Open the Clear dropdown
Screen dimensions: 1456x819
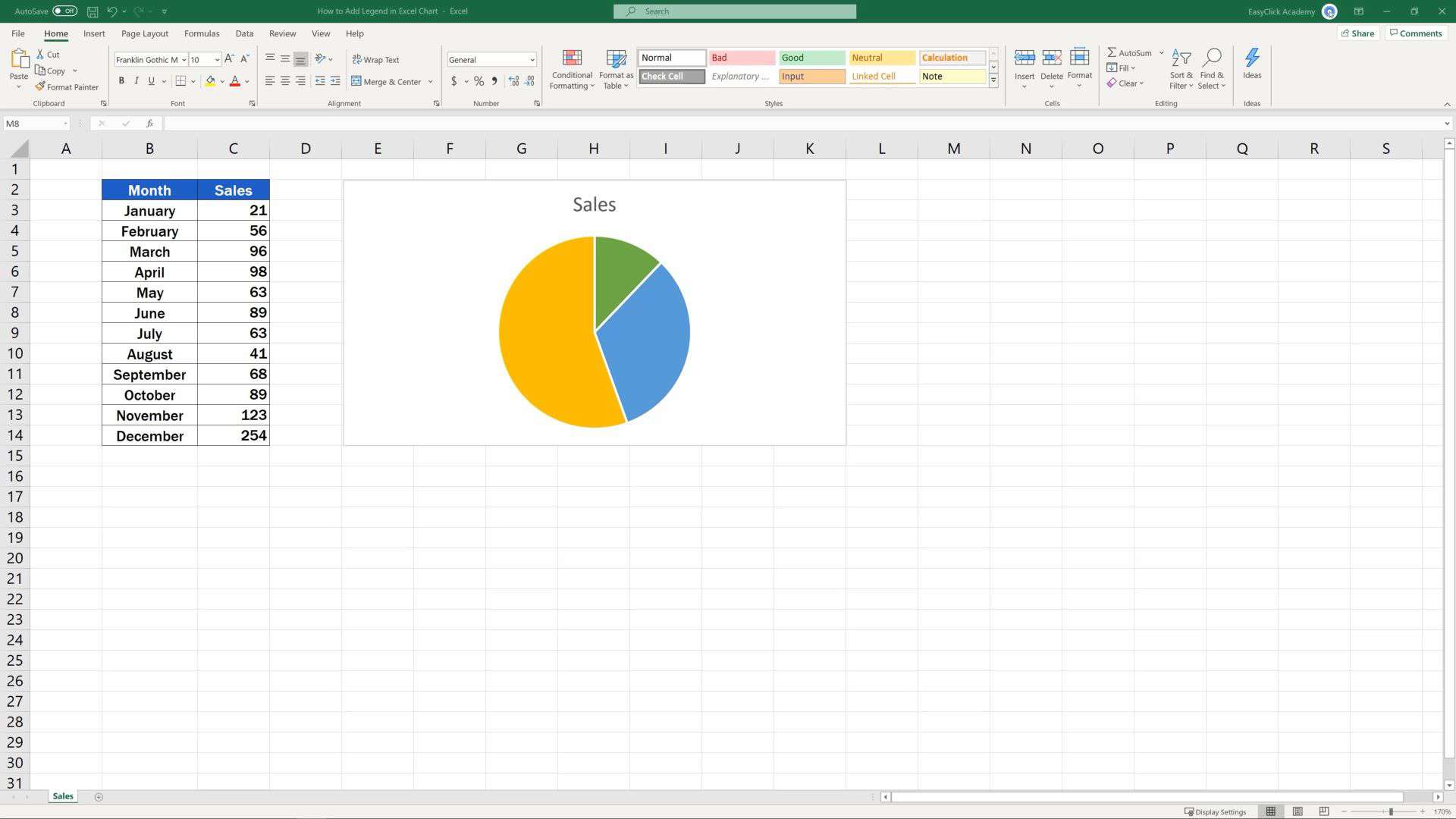click(1125, 83)
